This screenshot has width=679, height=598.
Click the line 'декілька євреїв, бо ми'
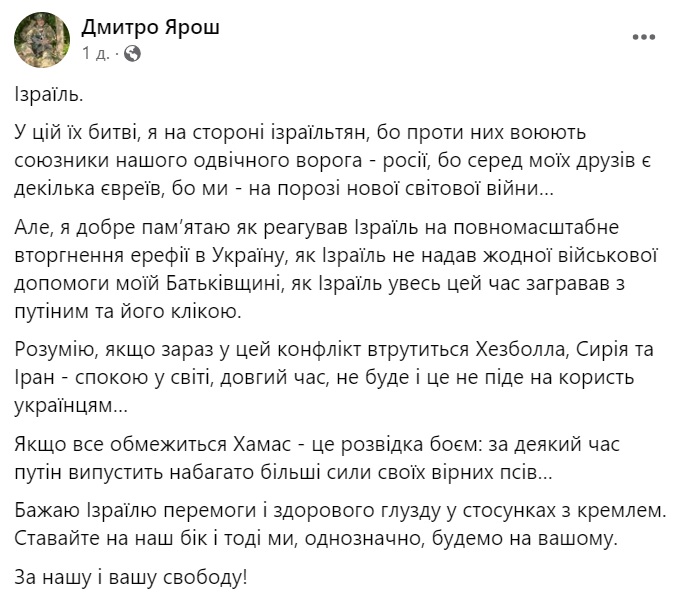(284, 189)
